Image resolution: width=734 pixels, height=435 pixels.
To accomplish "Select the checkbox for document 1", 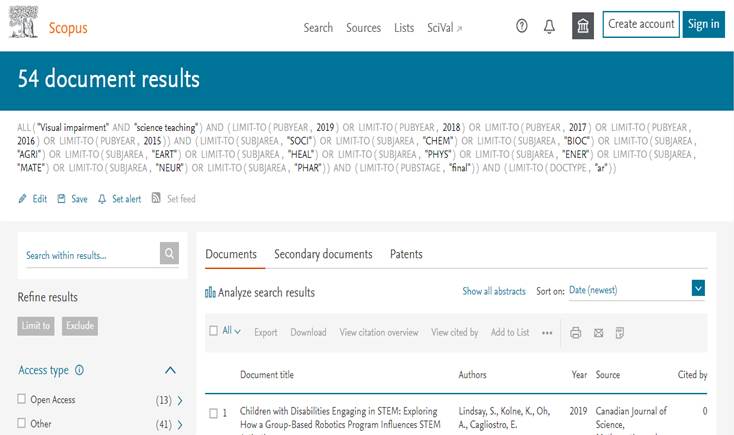I will click(212, 413).
